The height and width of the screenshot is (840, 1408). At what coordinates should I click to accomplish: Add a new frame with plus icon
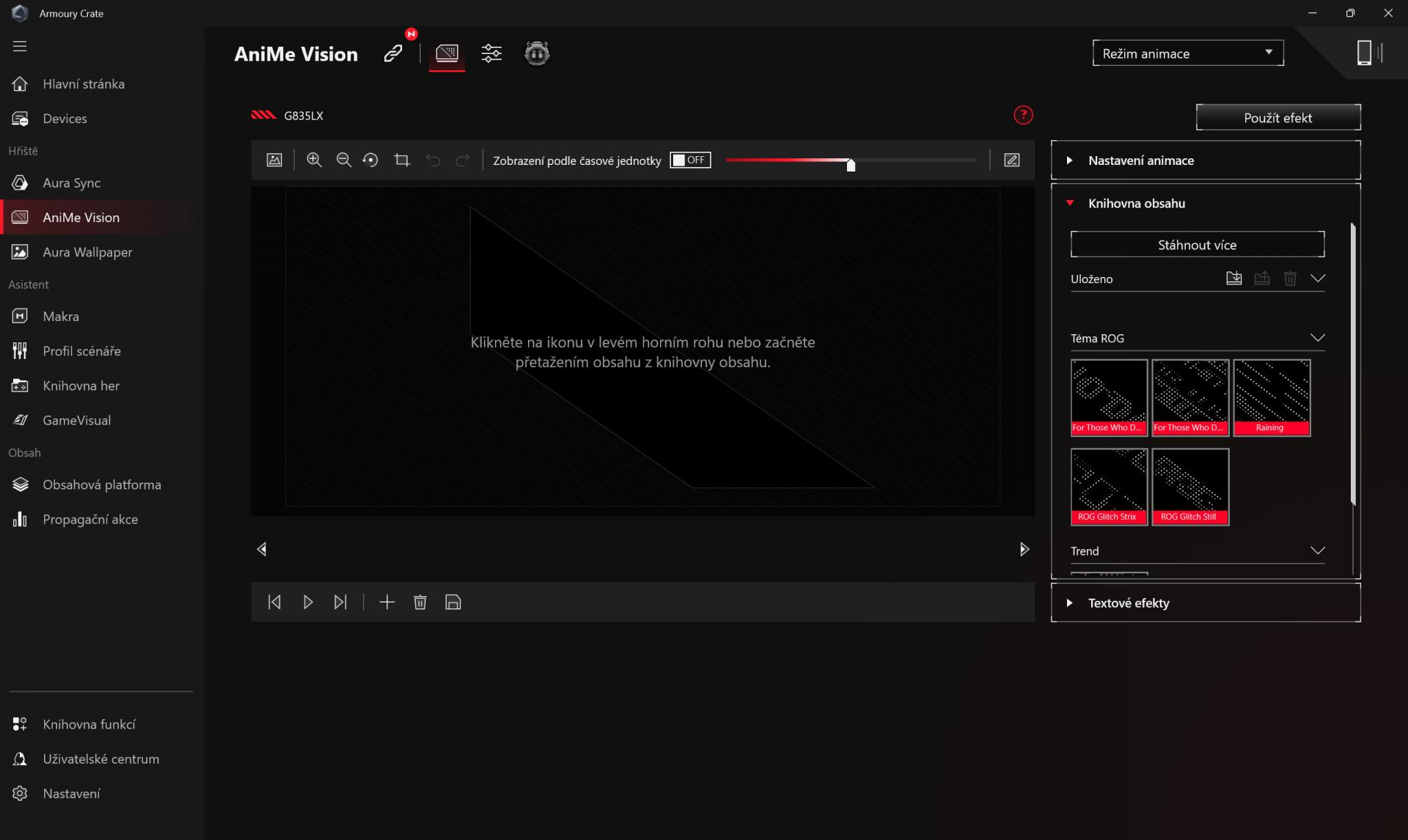pyautogui.click(x=387, y=602)
